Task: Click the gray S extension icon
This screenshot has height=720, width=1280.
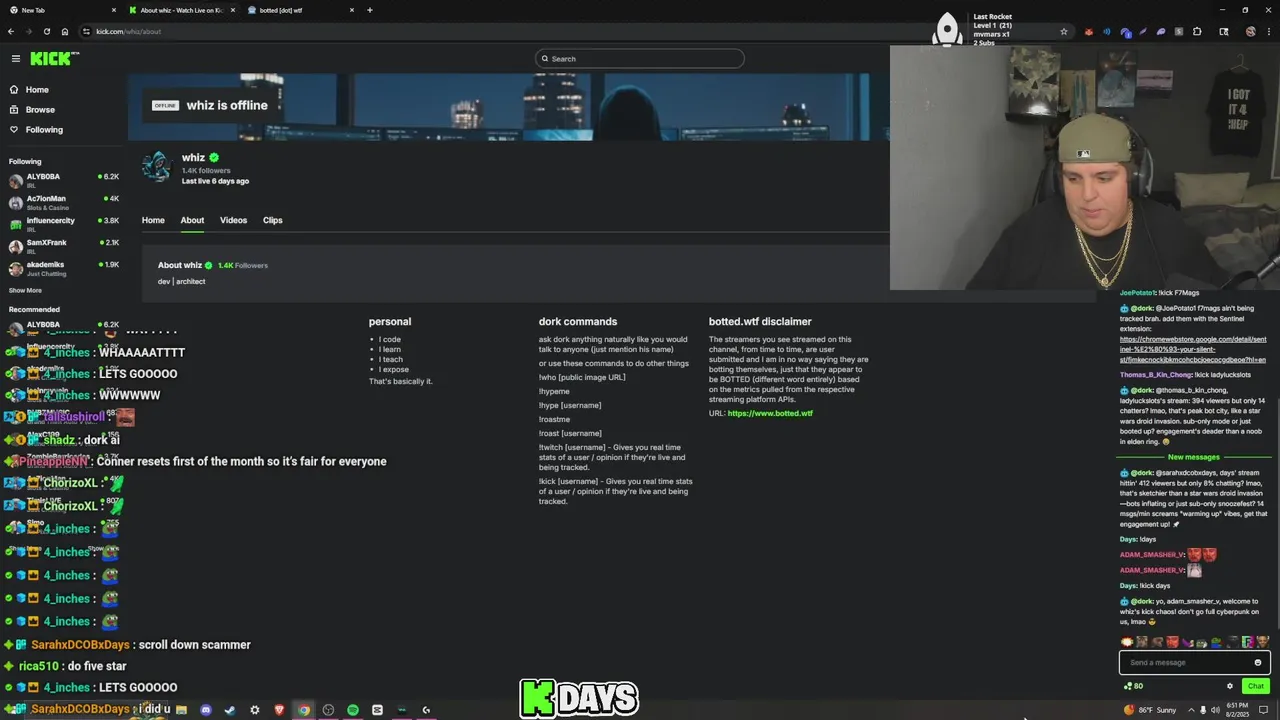Action: pyautogui.click(x=1179, y=32)
